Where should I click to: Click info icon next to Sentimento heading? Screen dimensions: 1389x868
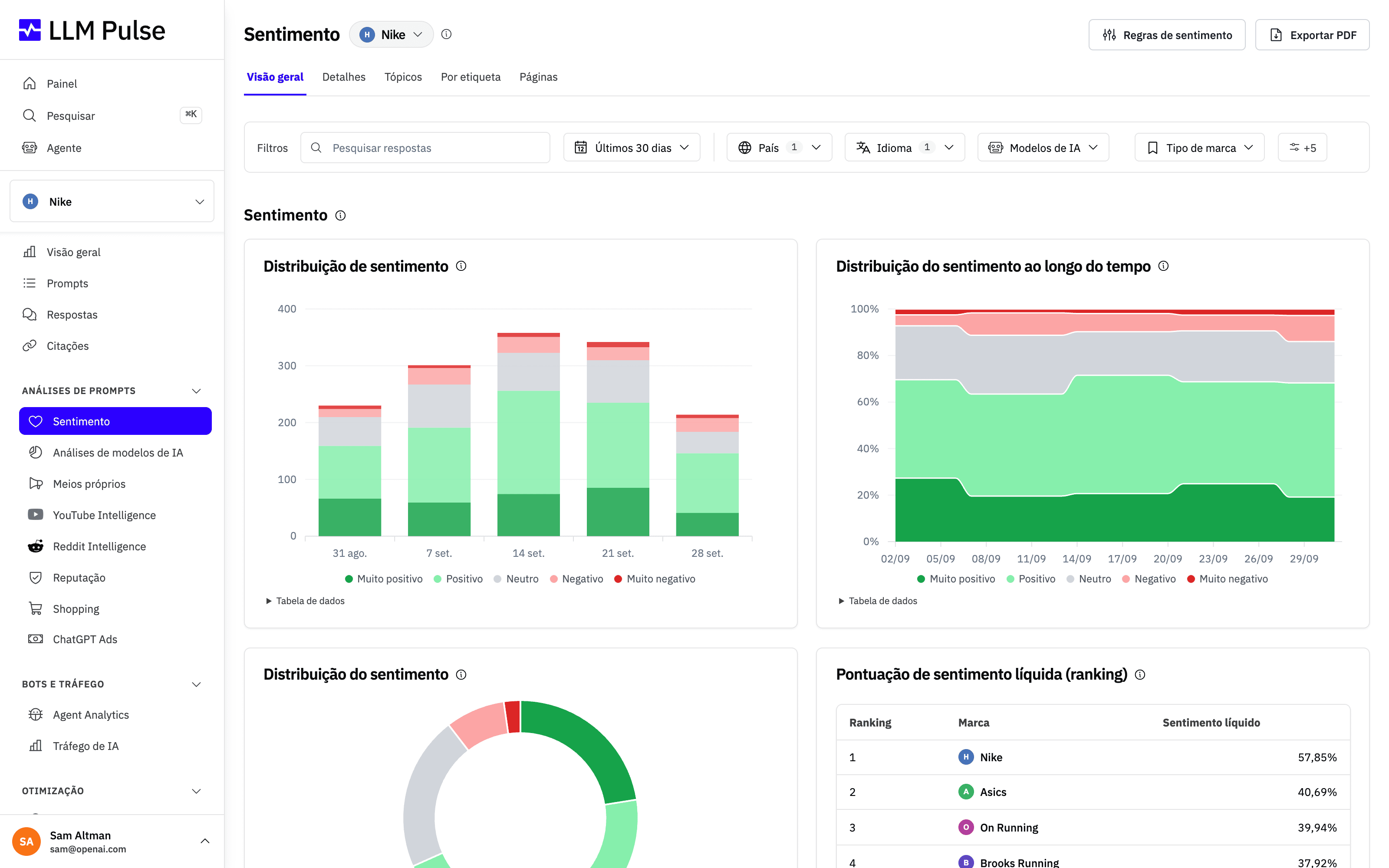[340, 215]
